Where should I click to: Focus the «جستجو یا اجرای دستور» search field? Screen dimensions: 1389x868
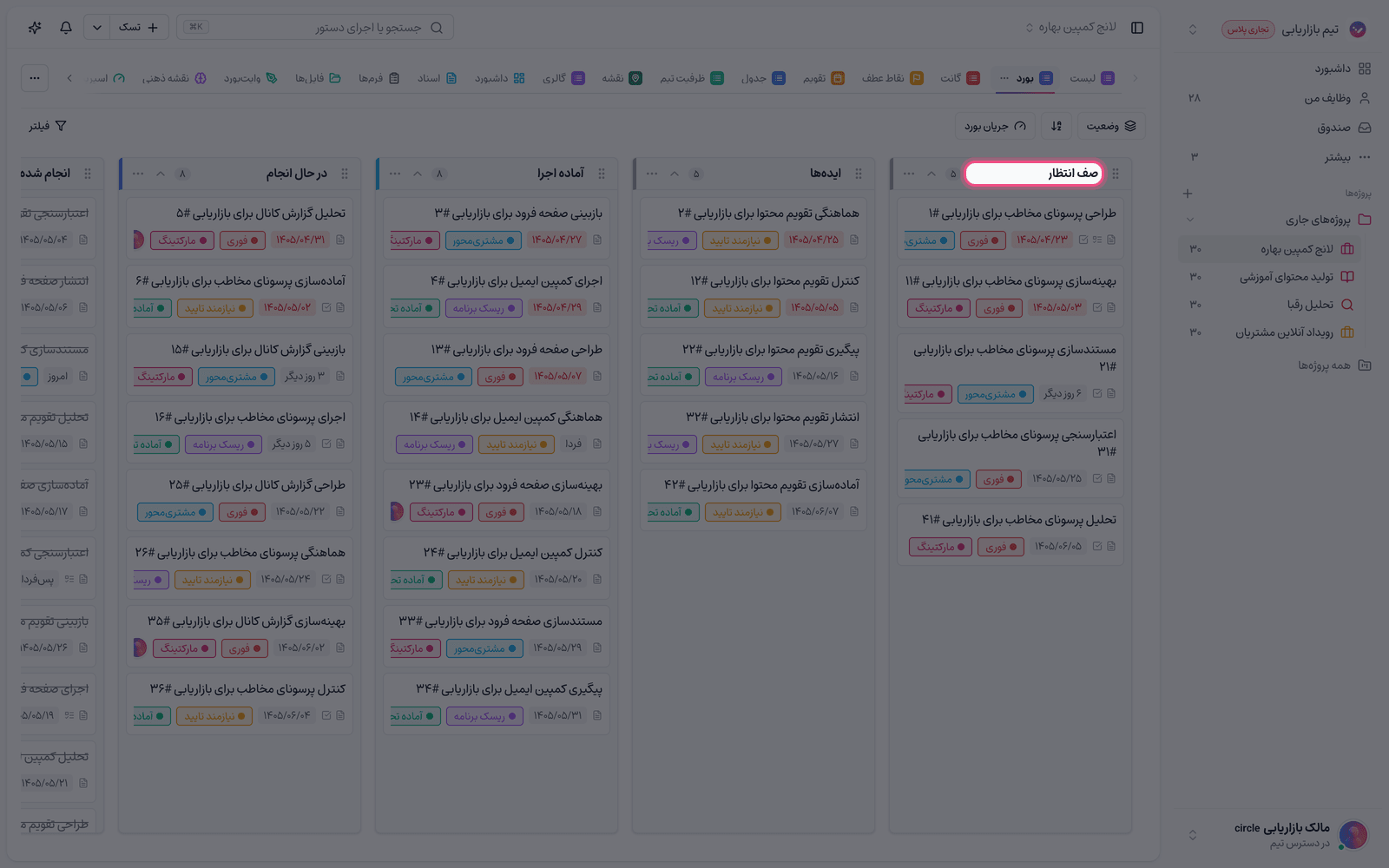point(315,28)
